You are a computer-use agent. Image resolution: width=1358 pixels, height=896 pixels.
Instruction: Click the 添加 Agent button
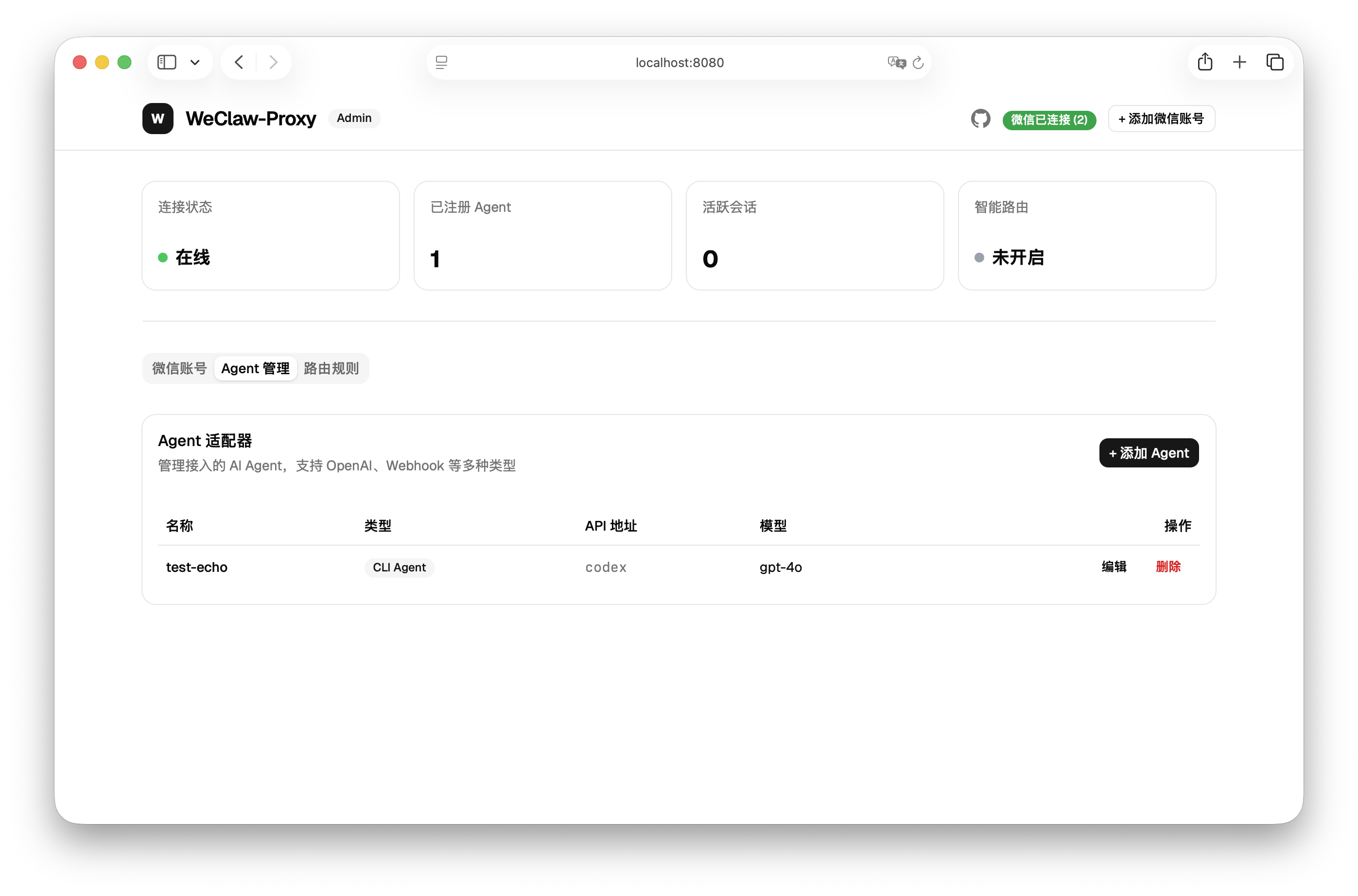point(1148,453)
